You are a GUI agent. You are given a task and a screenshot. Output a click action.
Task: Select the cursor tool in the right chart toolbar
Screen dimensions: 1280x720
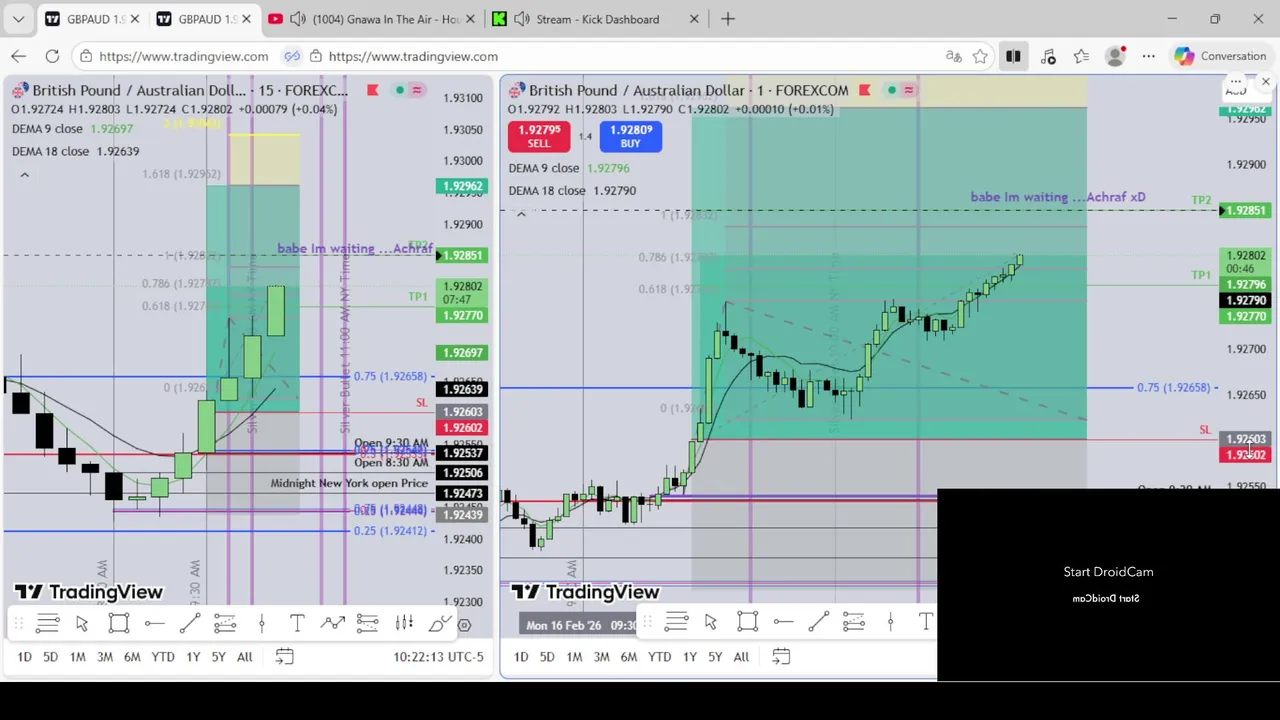711,623
